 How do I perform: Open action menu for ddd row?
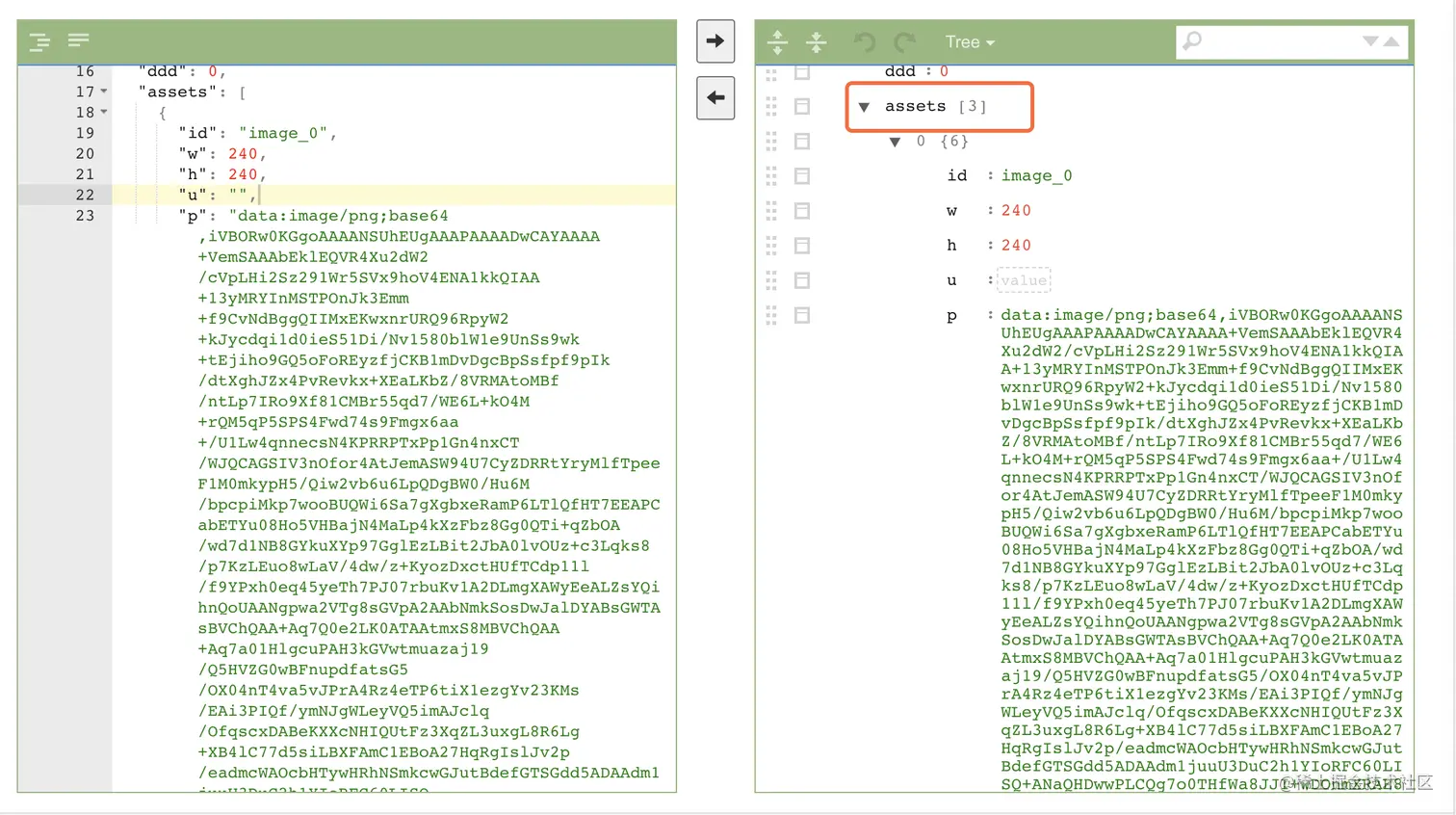tap(802, 72)
